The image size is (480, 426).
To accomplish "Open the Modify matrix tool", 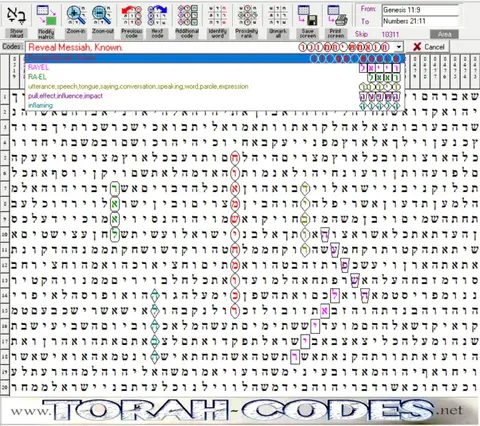I will click(x=46, y=16).
